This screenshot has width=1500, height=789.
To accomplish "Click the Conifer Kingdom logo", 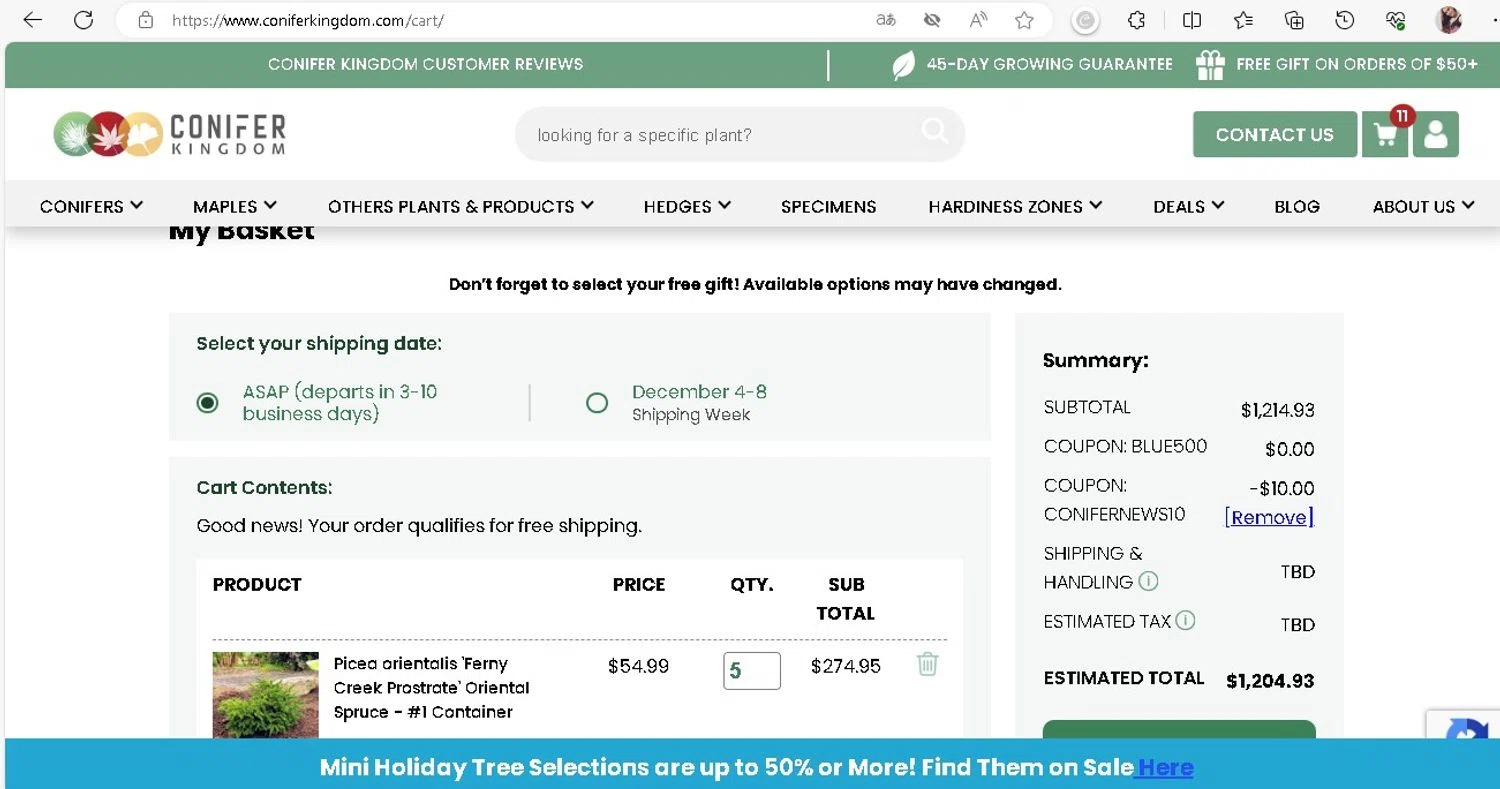I will 170,134.
